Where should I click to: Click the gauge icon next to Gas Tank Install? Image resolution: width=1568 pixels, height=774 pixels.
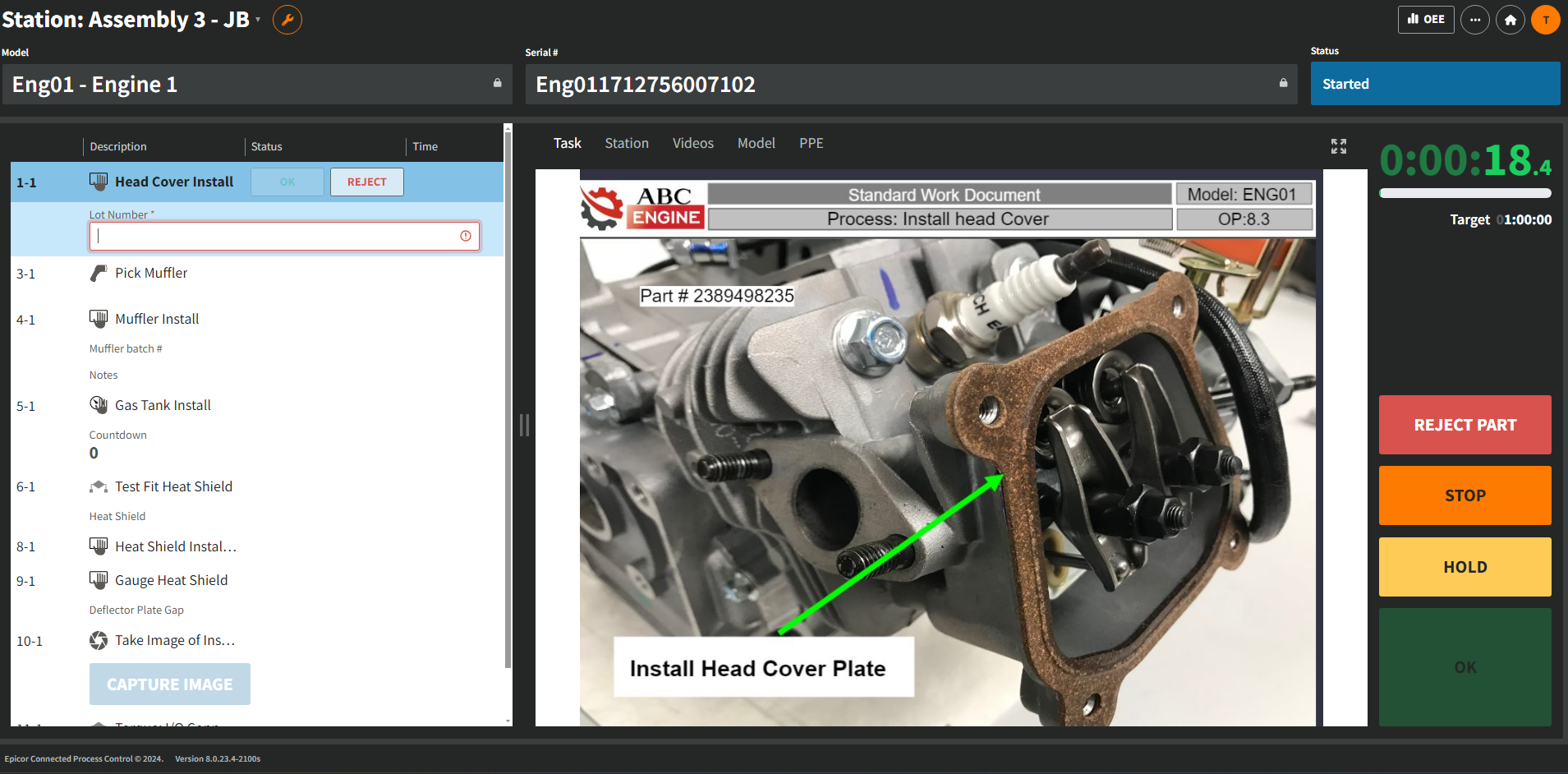(x=99, y=404)
